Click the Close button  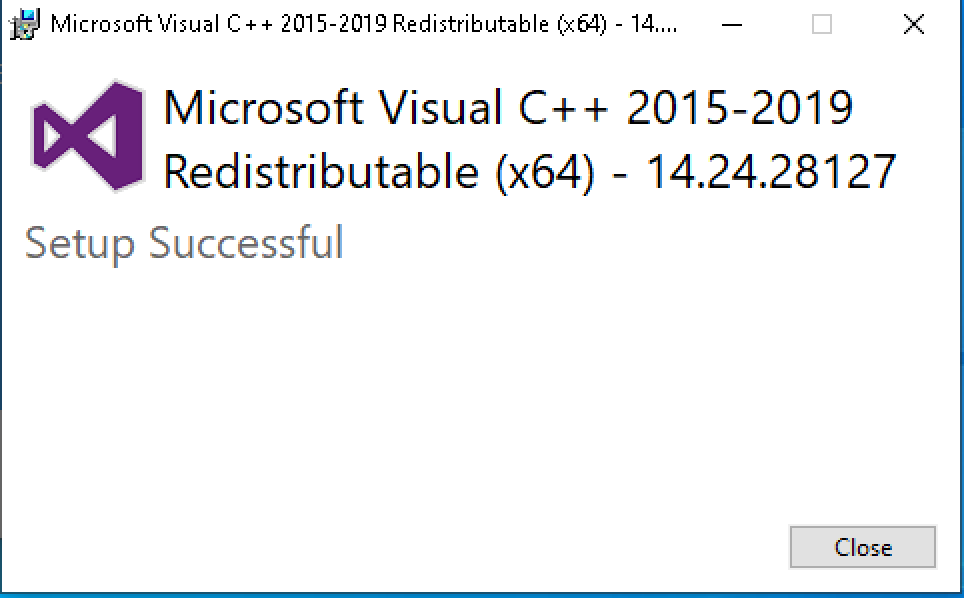point(863,547)
